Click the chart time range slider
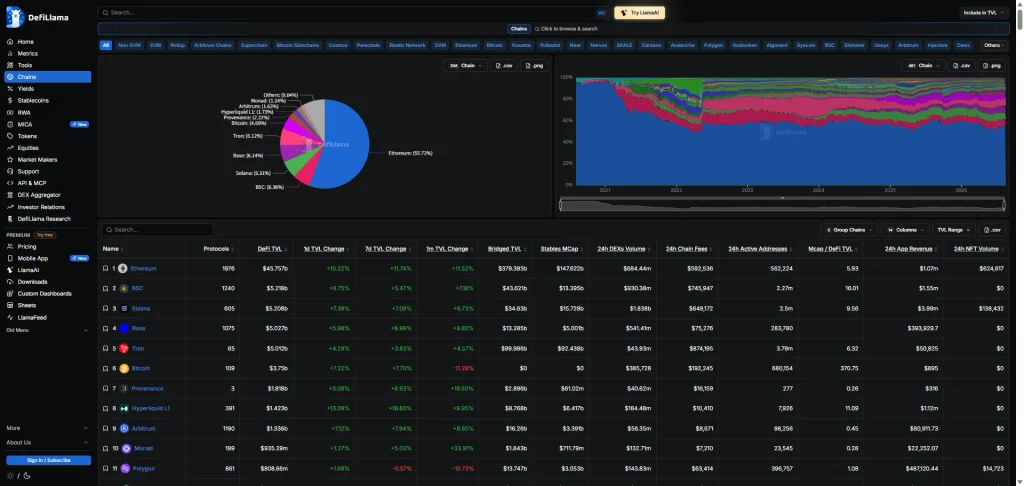This screenshot has width=1024, height=486. coord(782,204)
